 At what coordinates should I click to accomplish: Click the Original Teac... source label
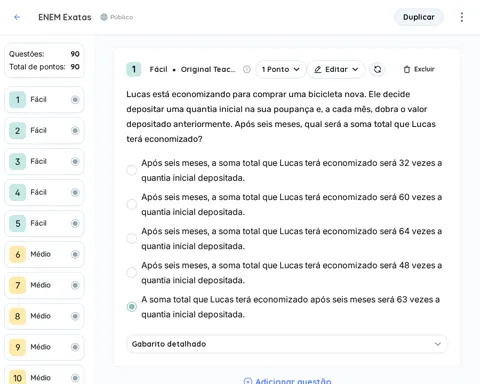click(208, 69)
